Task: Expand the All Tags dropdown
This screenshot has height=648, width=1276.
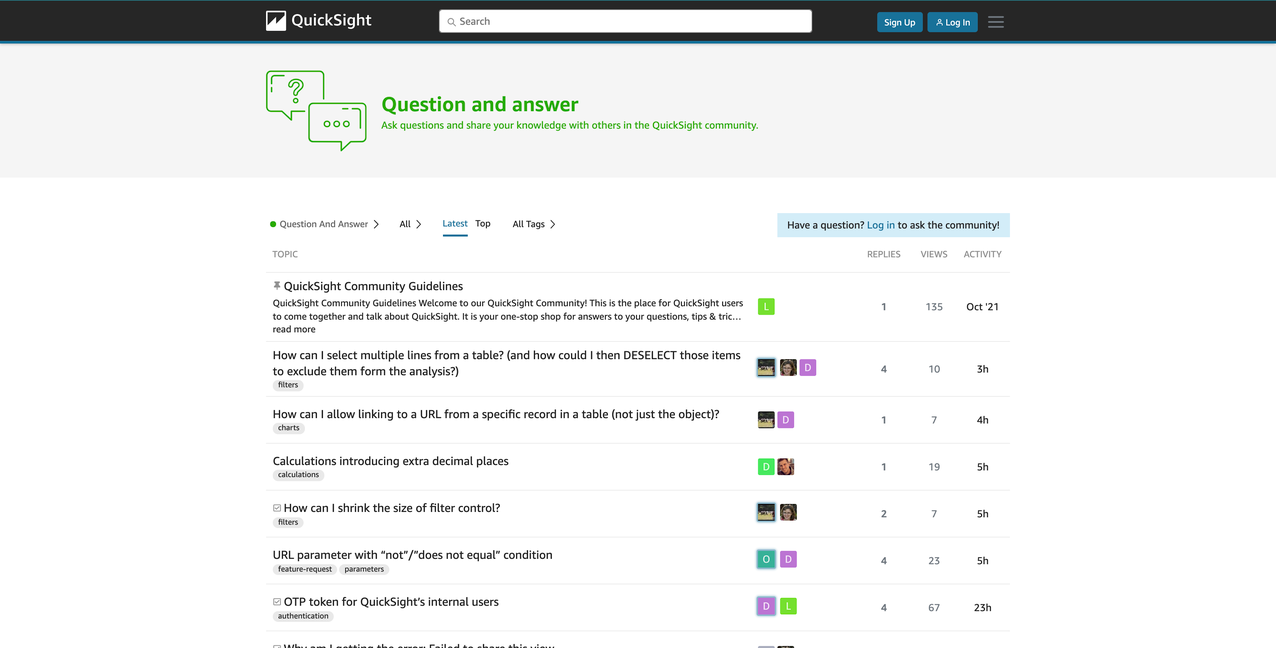Action: 534,224
